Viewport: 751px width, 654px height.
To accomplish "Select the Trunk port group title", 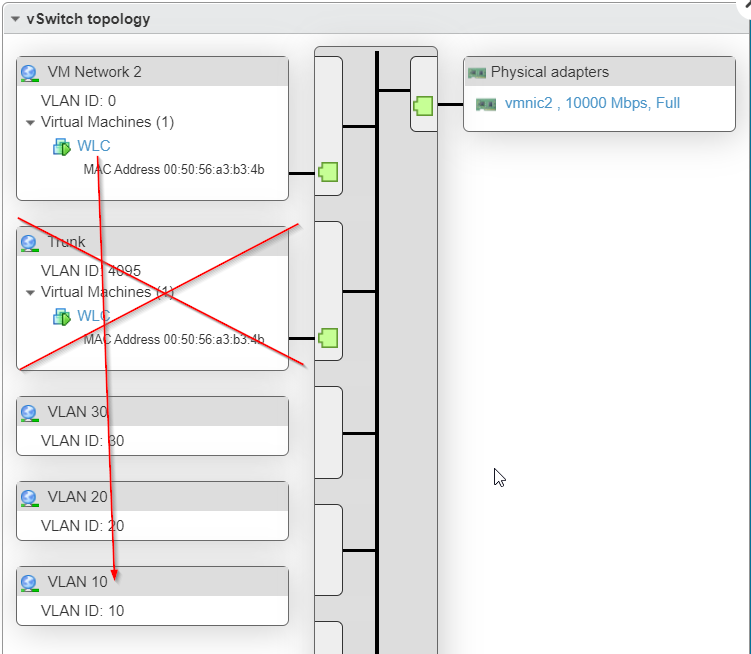I will 67,242.
